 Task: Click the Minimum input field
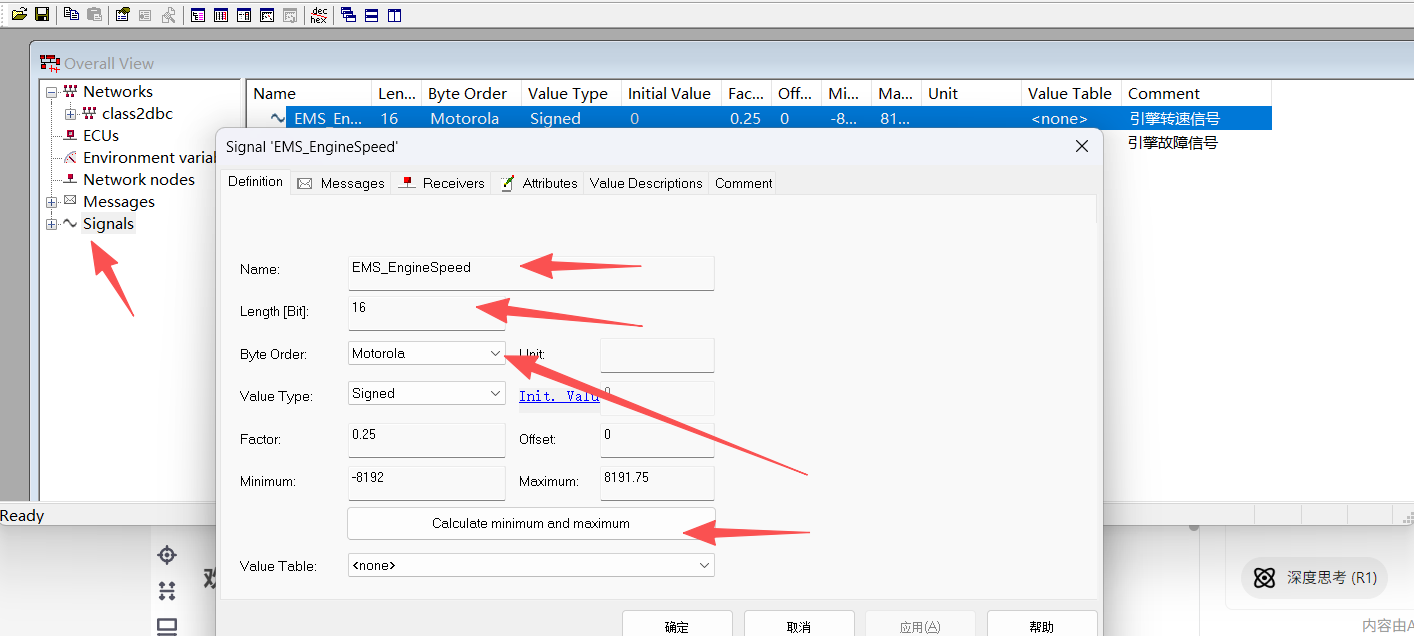point(427,483)
